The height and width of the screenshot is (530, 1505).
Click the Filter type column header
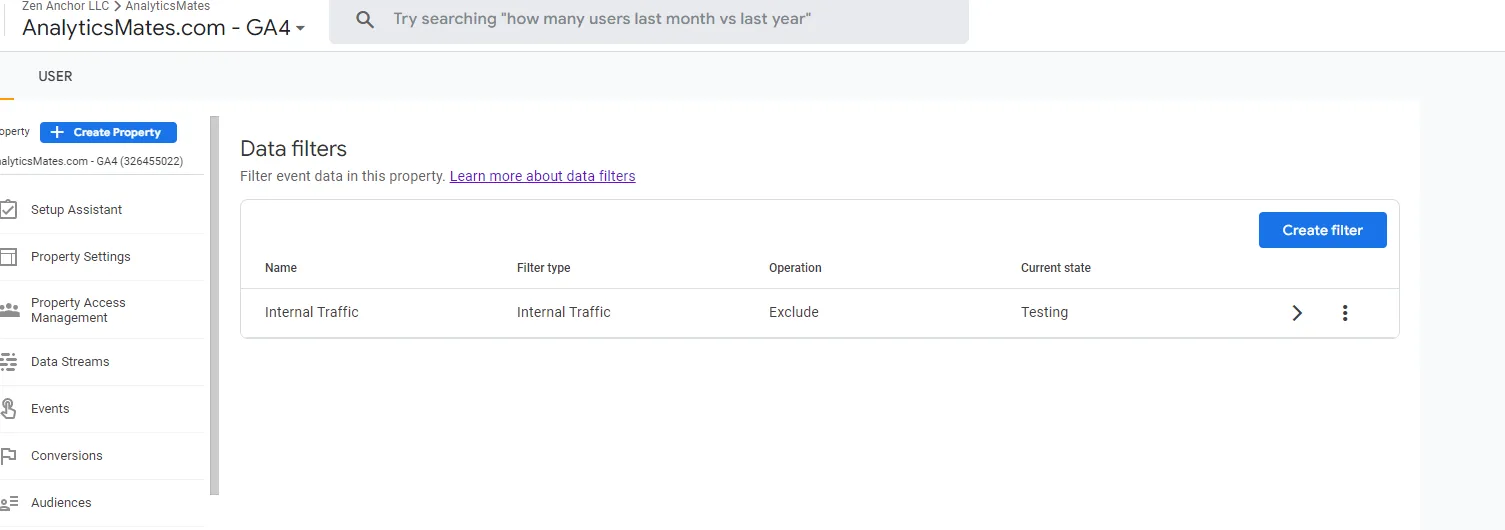click(544, 268)
